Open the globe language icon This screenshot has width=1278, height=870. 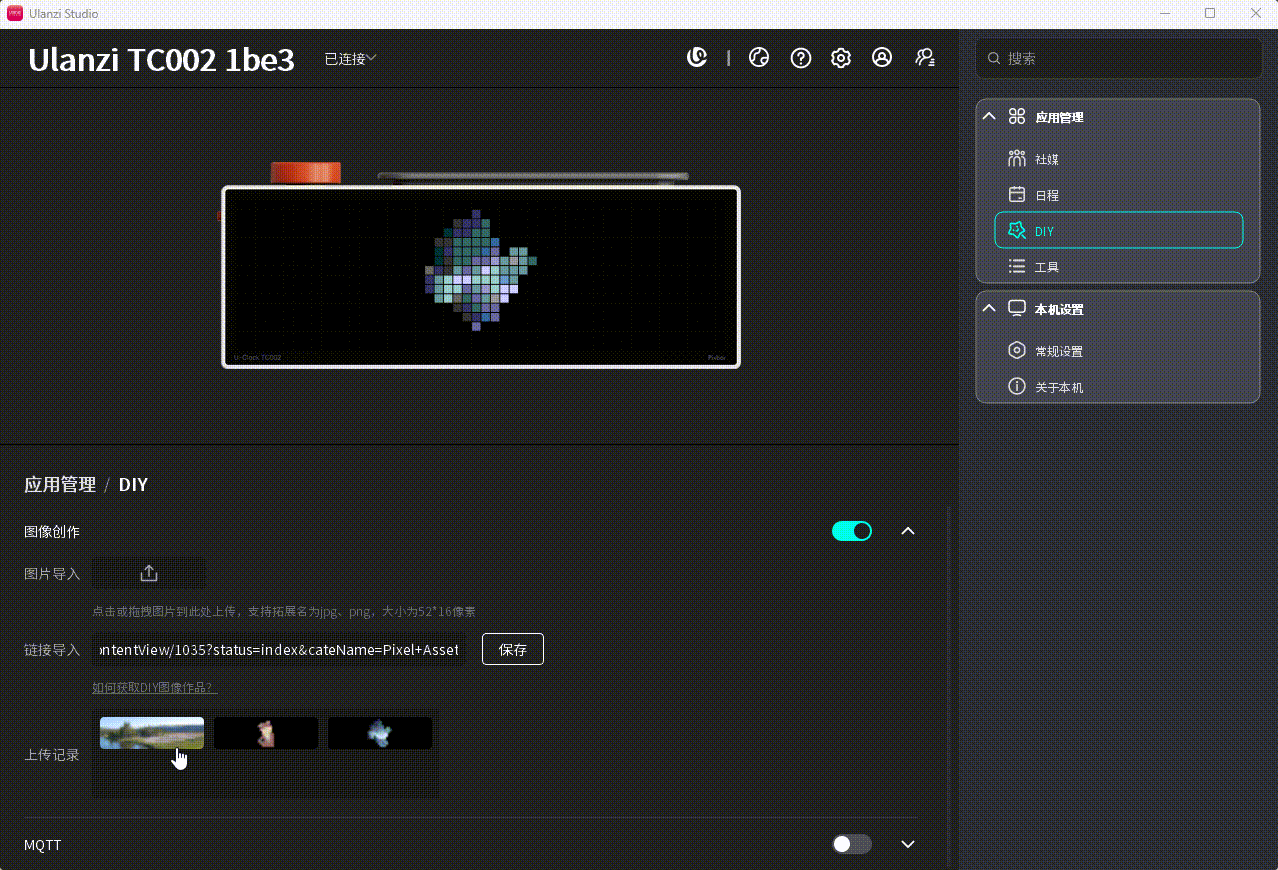click(759, 58)
